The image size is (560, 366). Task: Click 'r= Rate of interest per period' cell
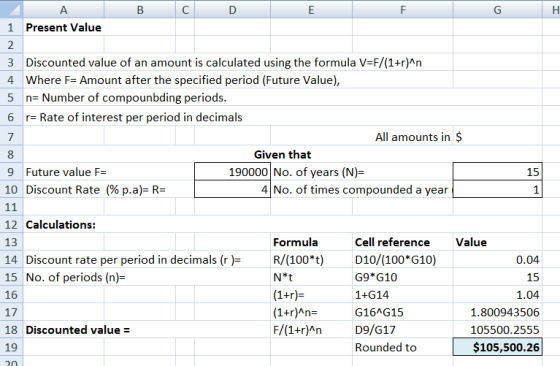pyautogui.click(x=134, y=117)
